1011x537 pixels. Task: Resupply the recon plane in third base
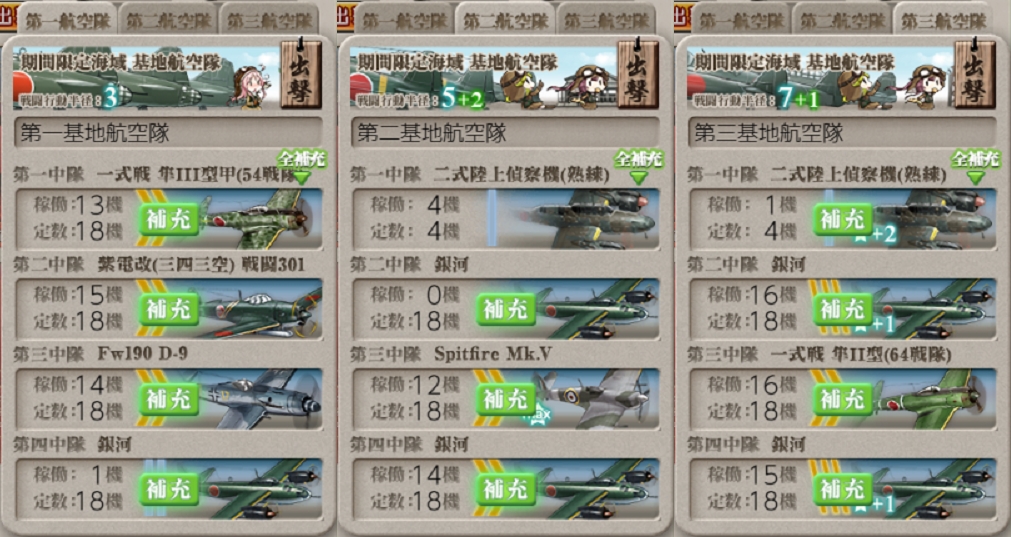click(842, 219)
